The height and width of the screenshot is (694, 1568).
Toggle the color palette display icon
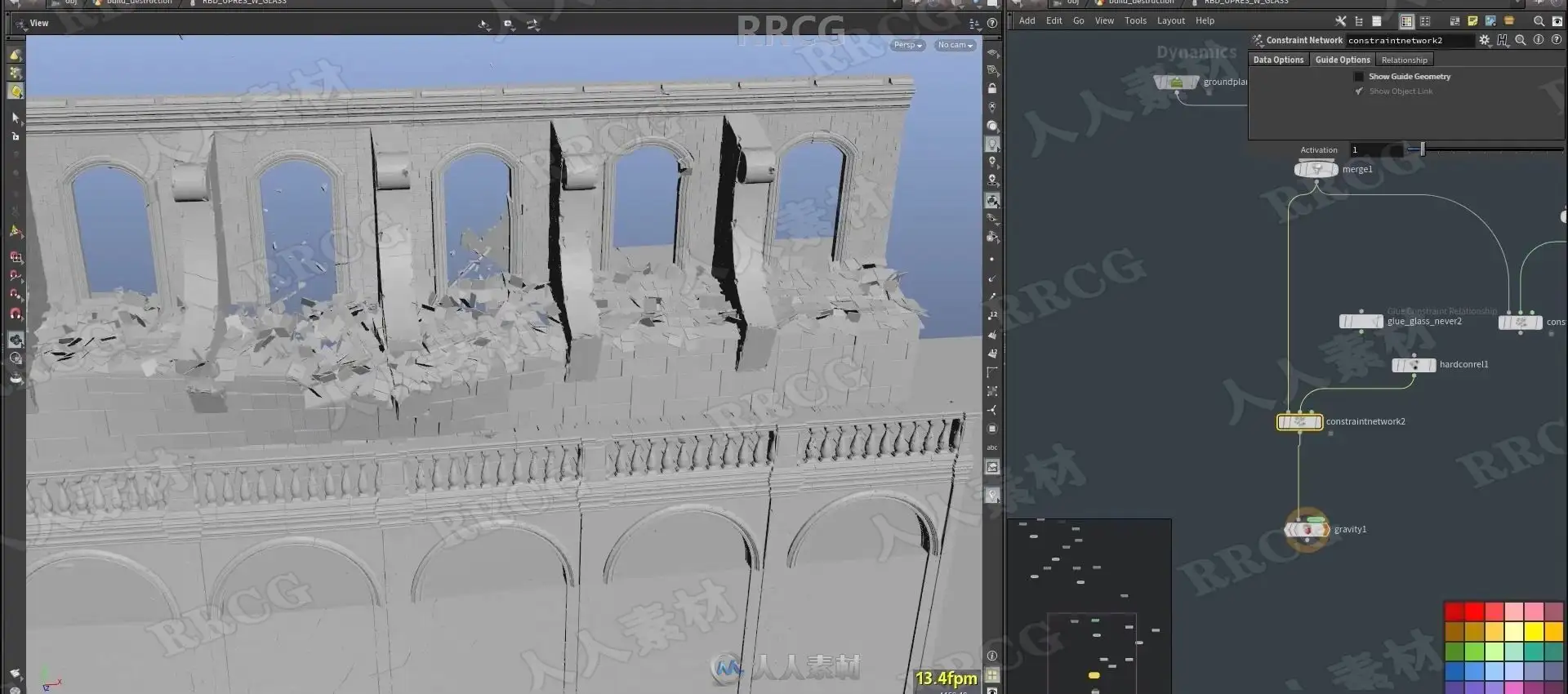[1407, 21]
